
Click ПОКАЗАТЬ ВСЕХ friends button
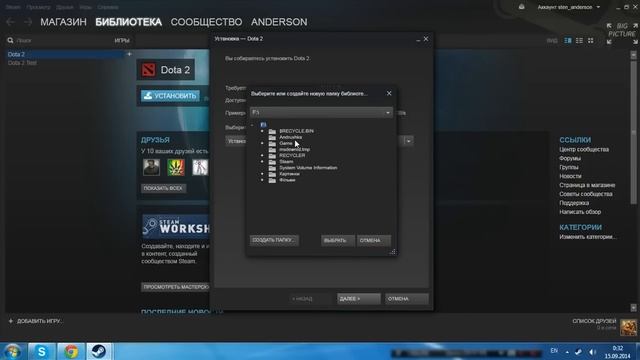tap(163, 188)
